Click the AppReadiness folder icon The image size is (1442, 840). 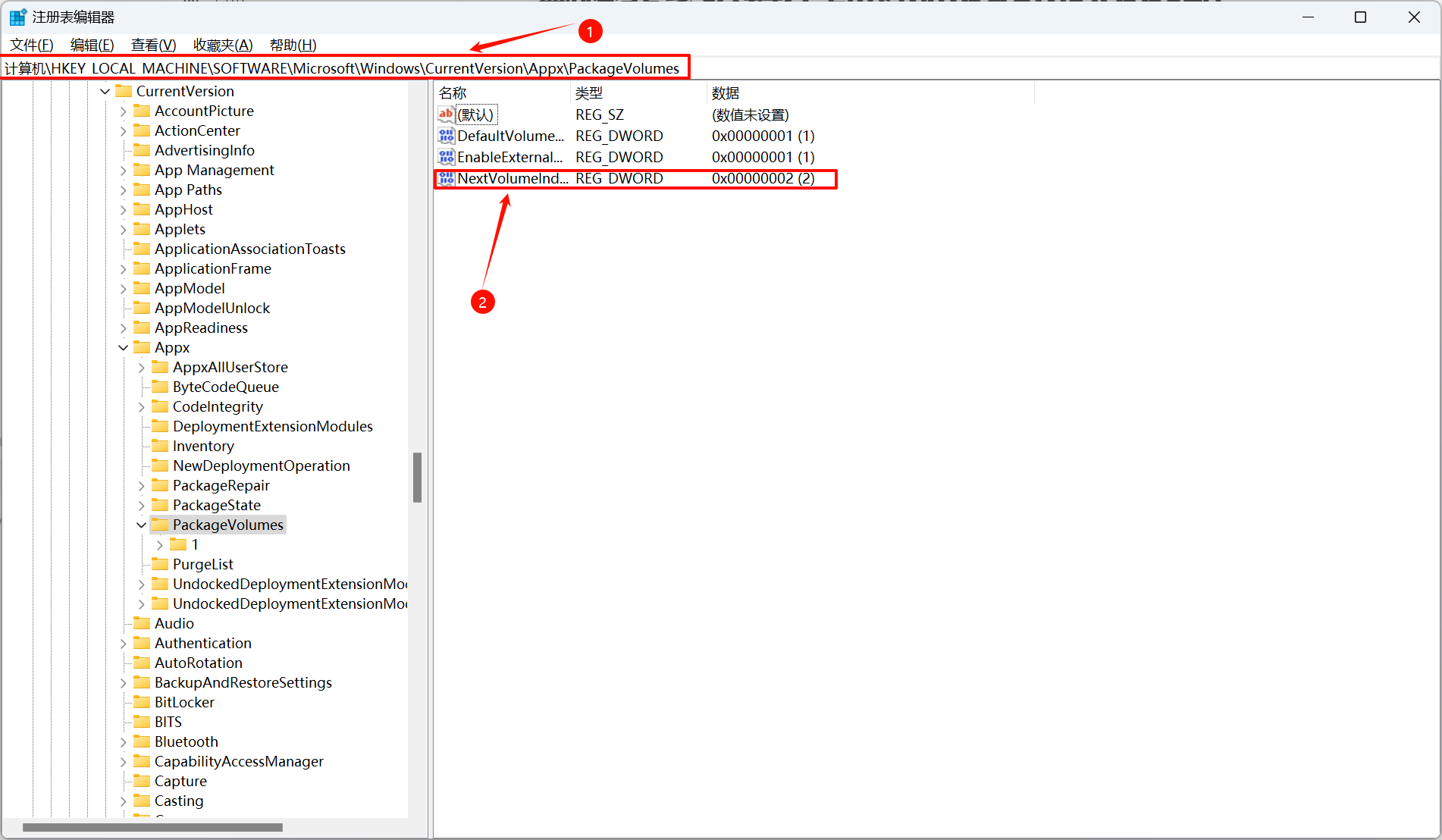143,328
